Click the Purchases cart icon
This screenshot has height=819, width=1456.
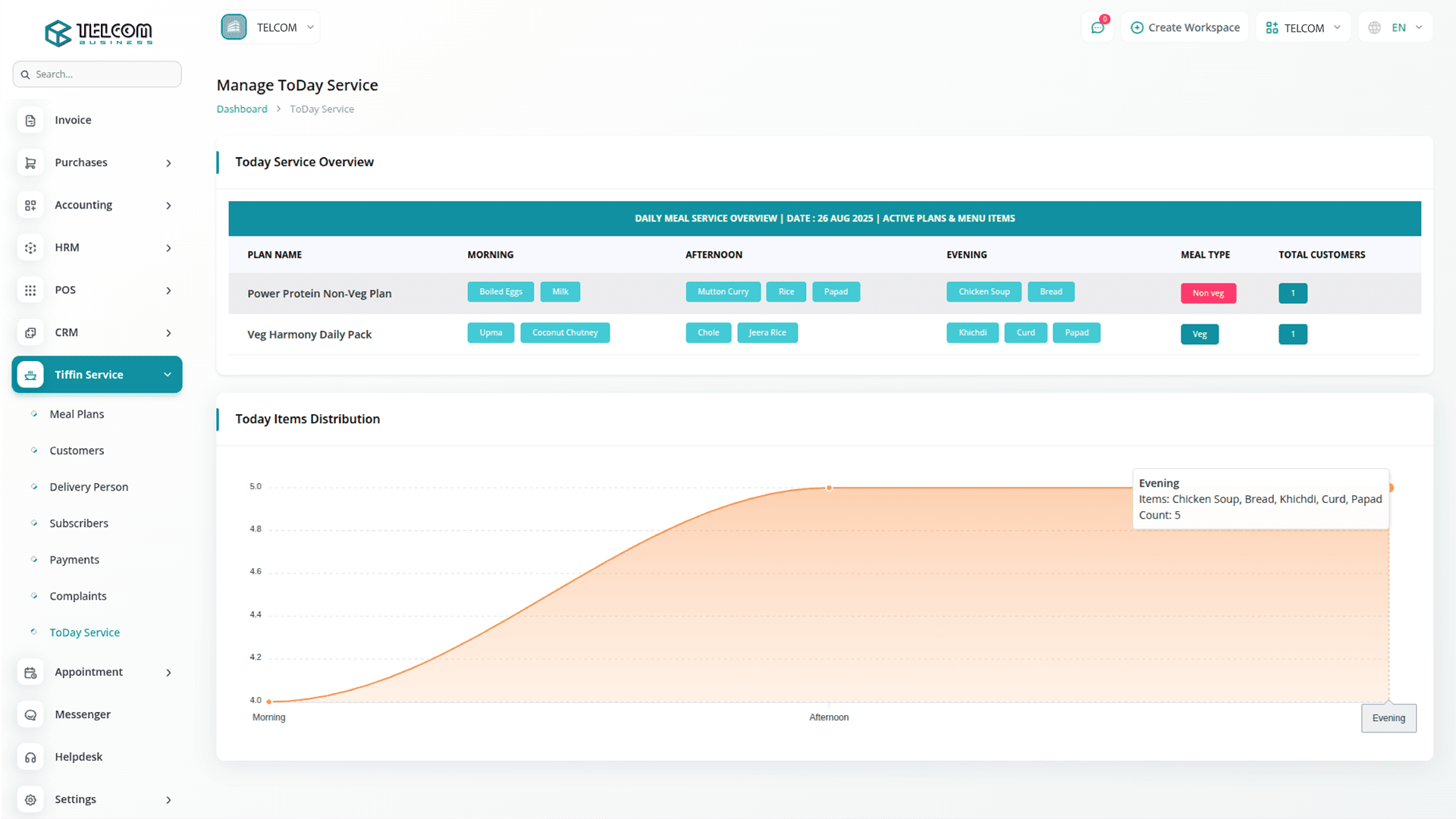pos(30,163)
